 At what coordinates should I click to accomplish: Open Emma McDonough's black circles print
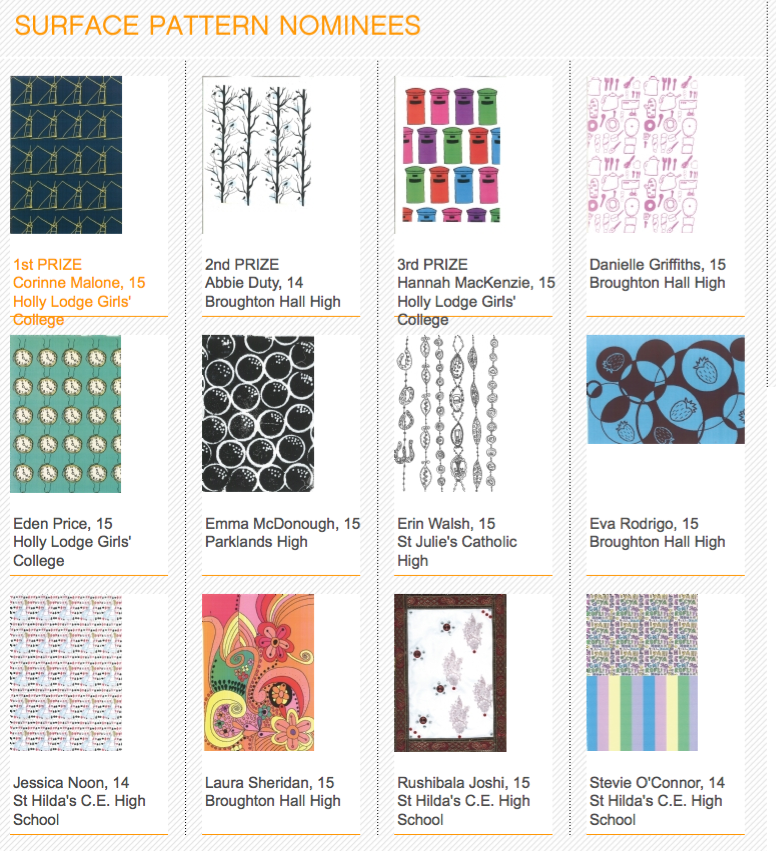pos(258,414)
